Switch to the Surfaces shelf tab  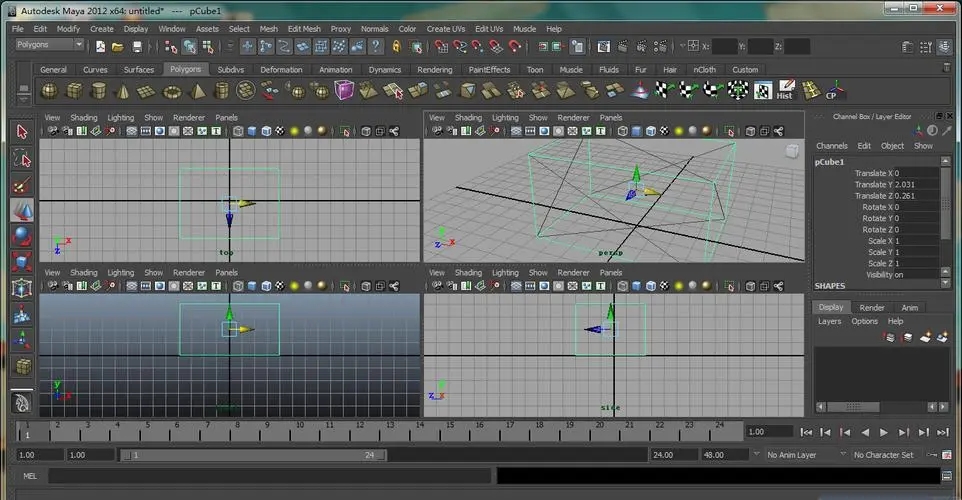(139, 69)
